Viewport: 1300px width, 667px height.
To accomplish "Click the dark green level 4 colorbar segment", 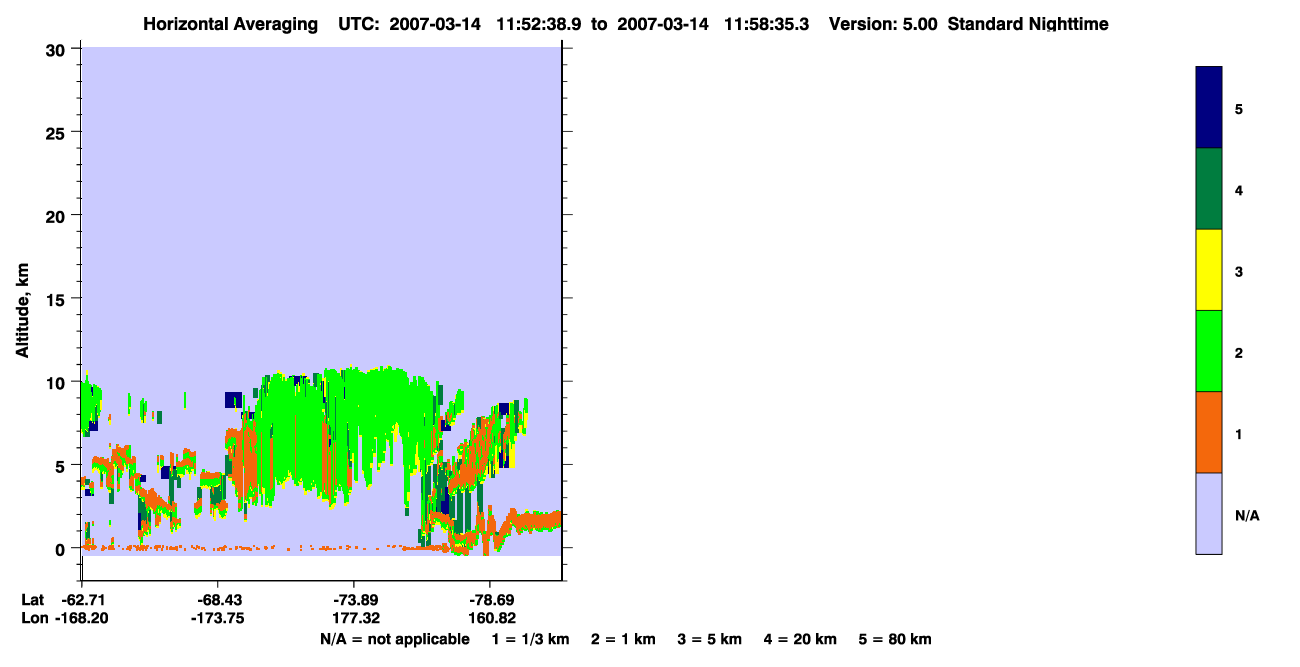I will click(x=1209, y=189).
